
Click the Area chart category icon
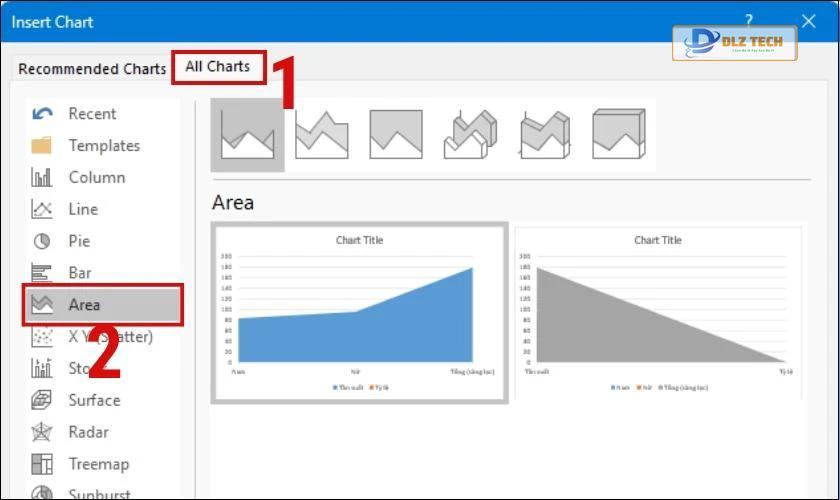coord(42,304)
